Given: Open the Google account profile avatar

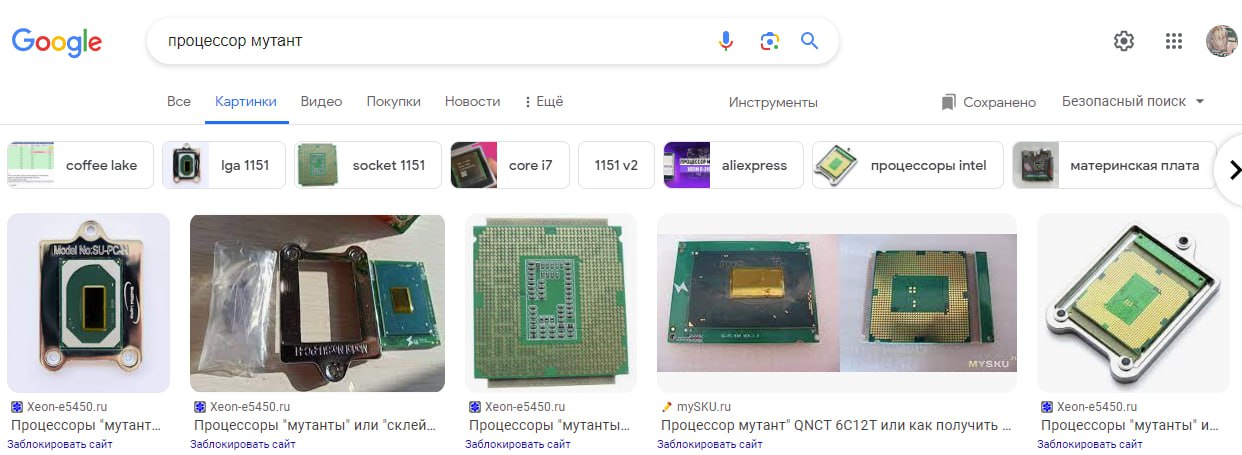Looking at the screenshot, I should (x=1222, y=41).
